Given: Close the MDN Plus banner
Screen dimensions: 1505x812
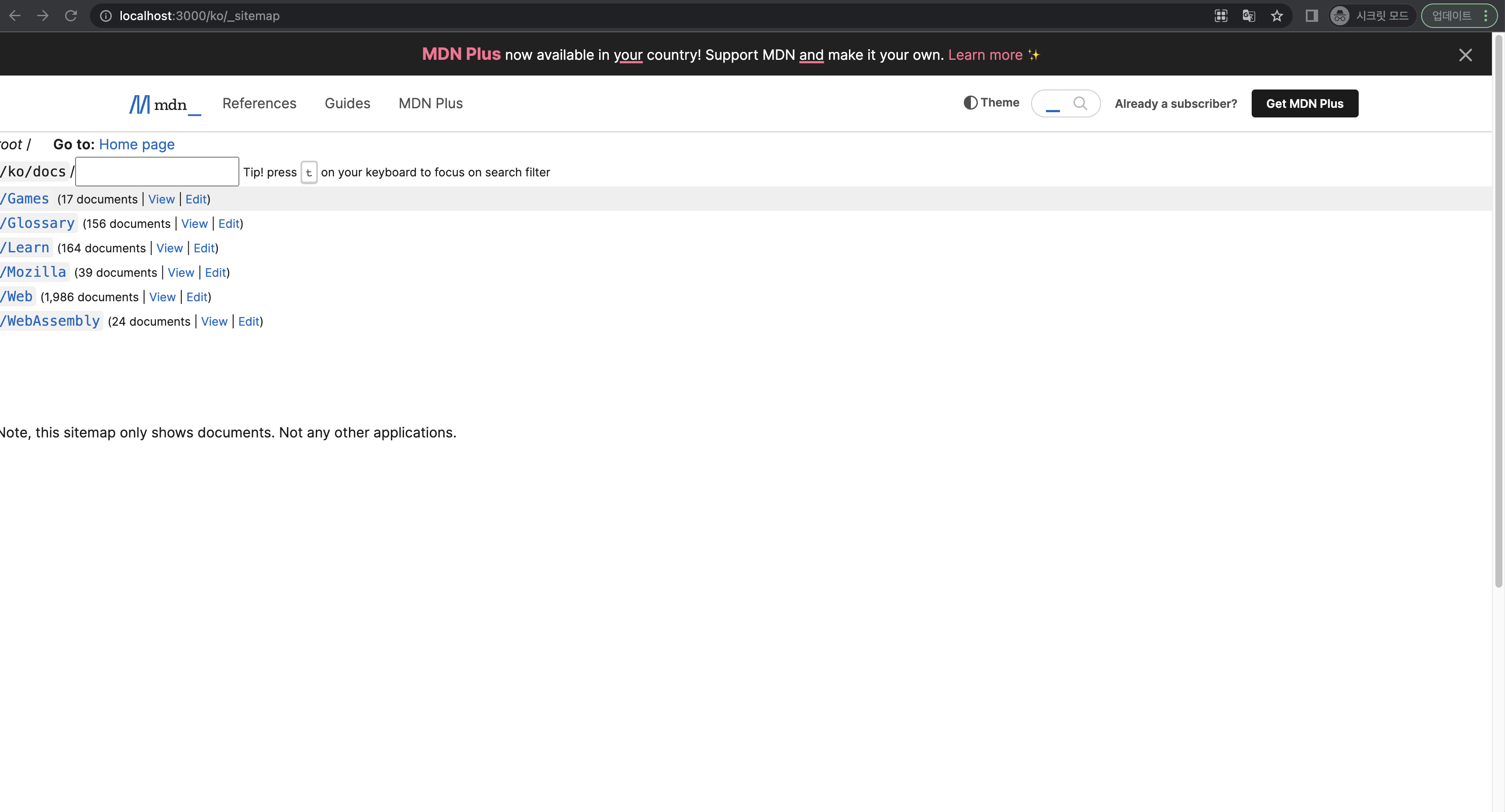Looking at the screenshot, I should point(1465,55).
